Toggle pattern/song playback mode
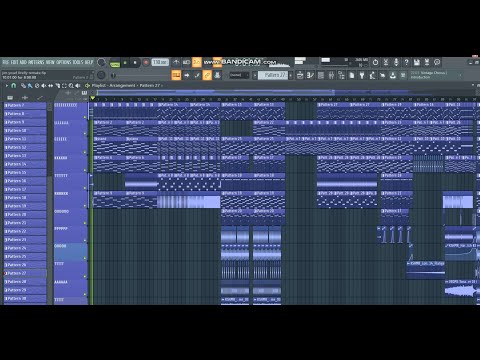 click(115, 63)
